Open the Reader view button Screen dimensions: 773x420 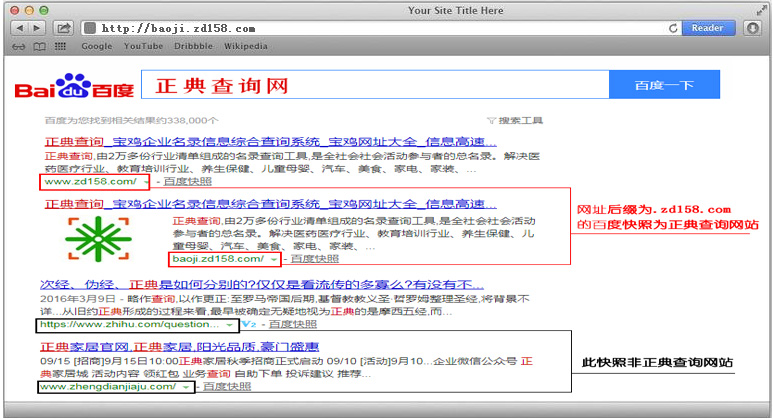point(707,28)
